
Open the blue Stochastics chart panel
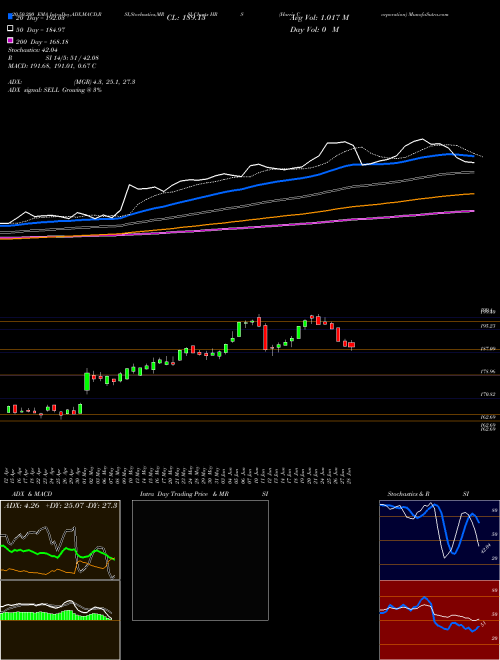(x=439, y=540)
